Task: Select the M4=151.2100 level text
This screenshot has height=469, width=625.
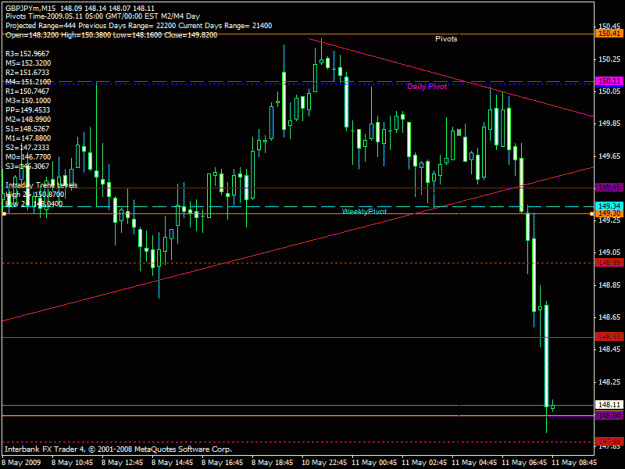Action: click(28, 82)
